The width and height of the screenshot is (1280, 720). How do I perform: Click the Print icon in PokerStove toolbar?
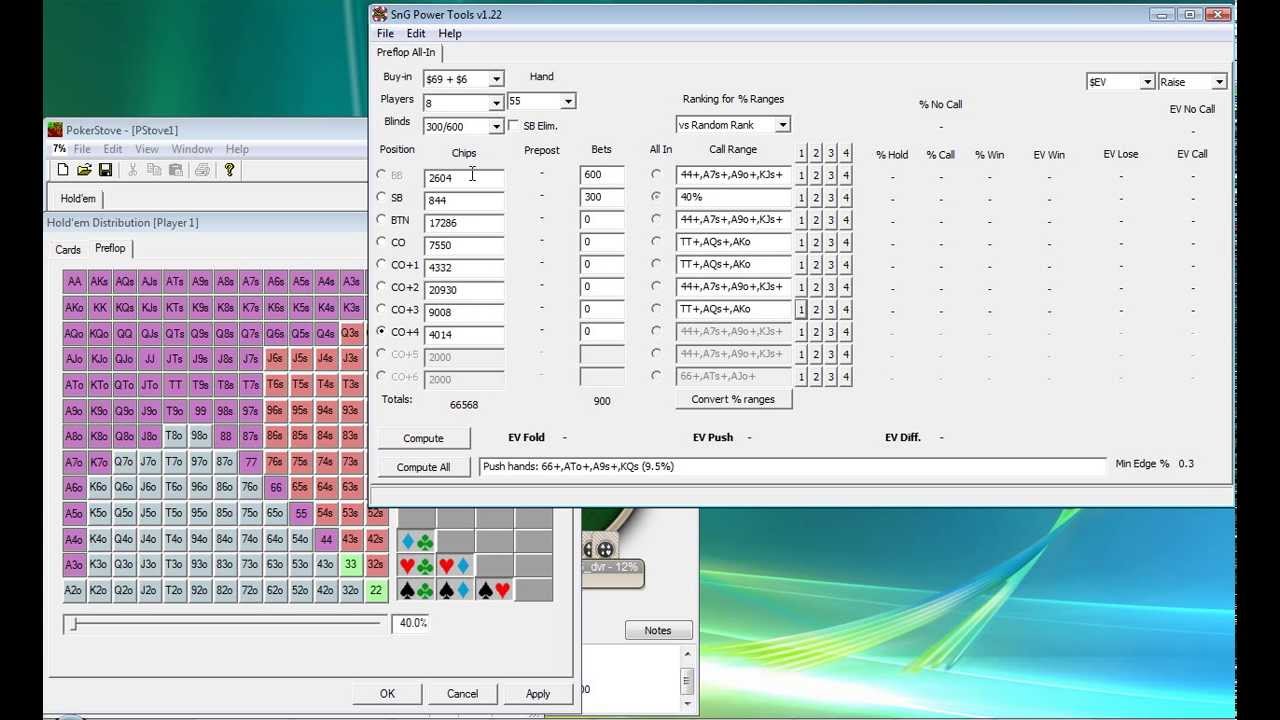202,171
